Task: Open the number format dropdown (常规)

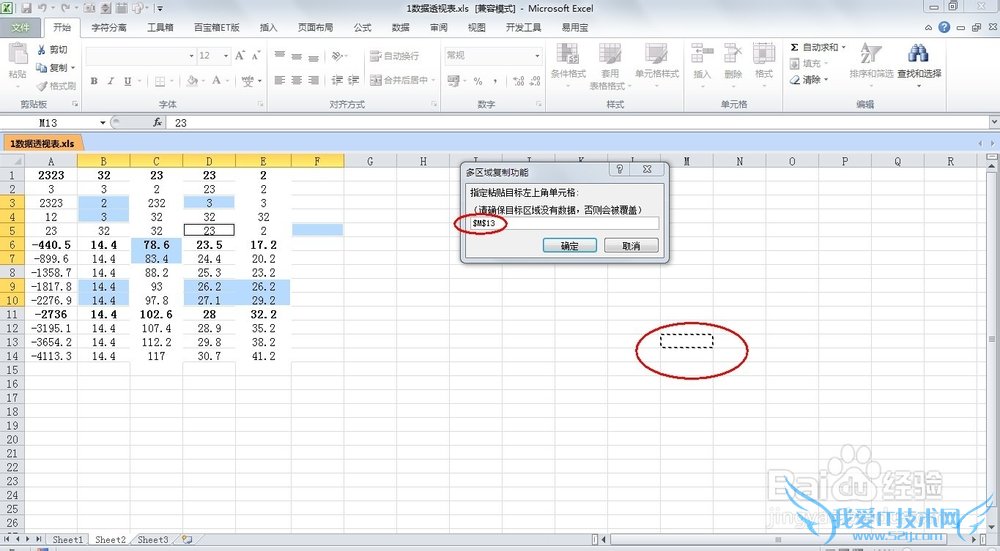Action: coord(537,55)
